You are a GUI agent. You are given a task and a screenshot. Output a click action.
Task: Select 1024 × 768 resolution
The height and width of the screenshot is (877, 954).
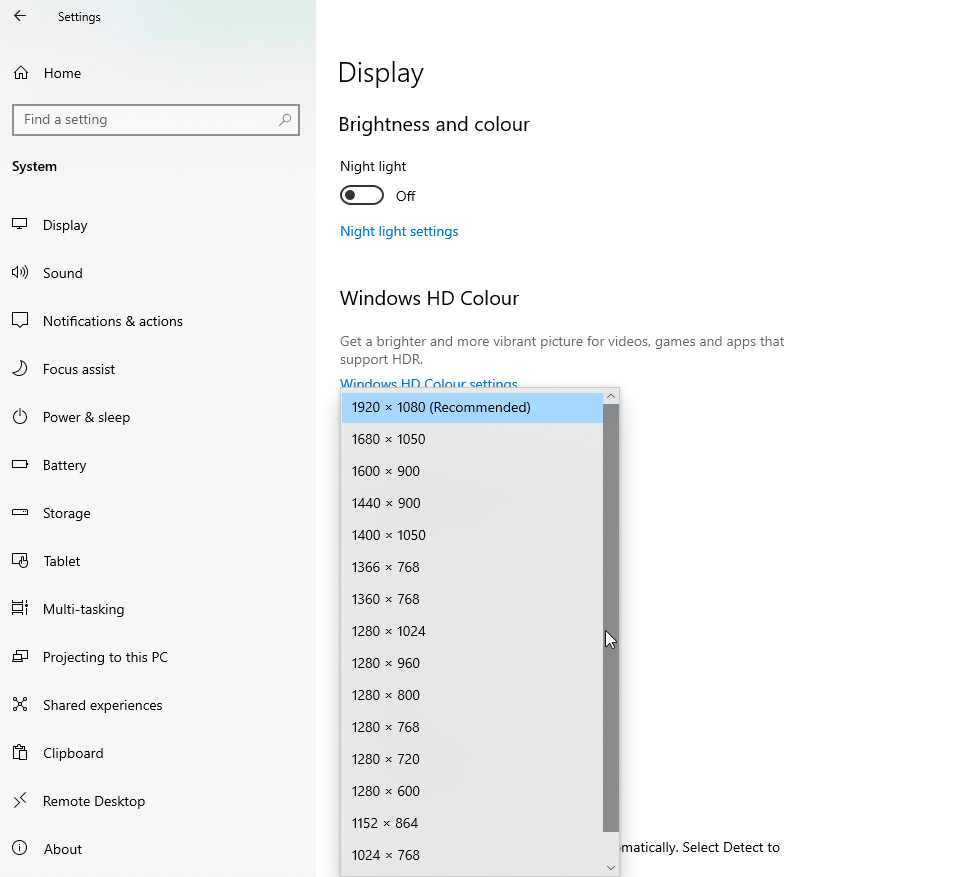click(472, 855)
